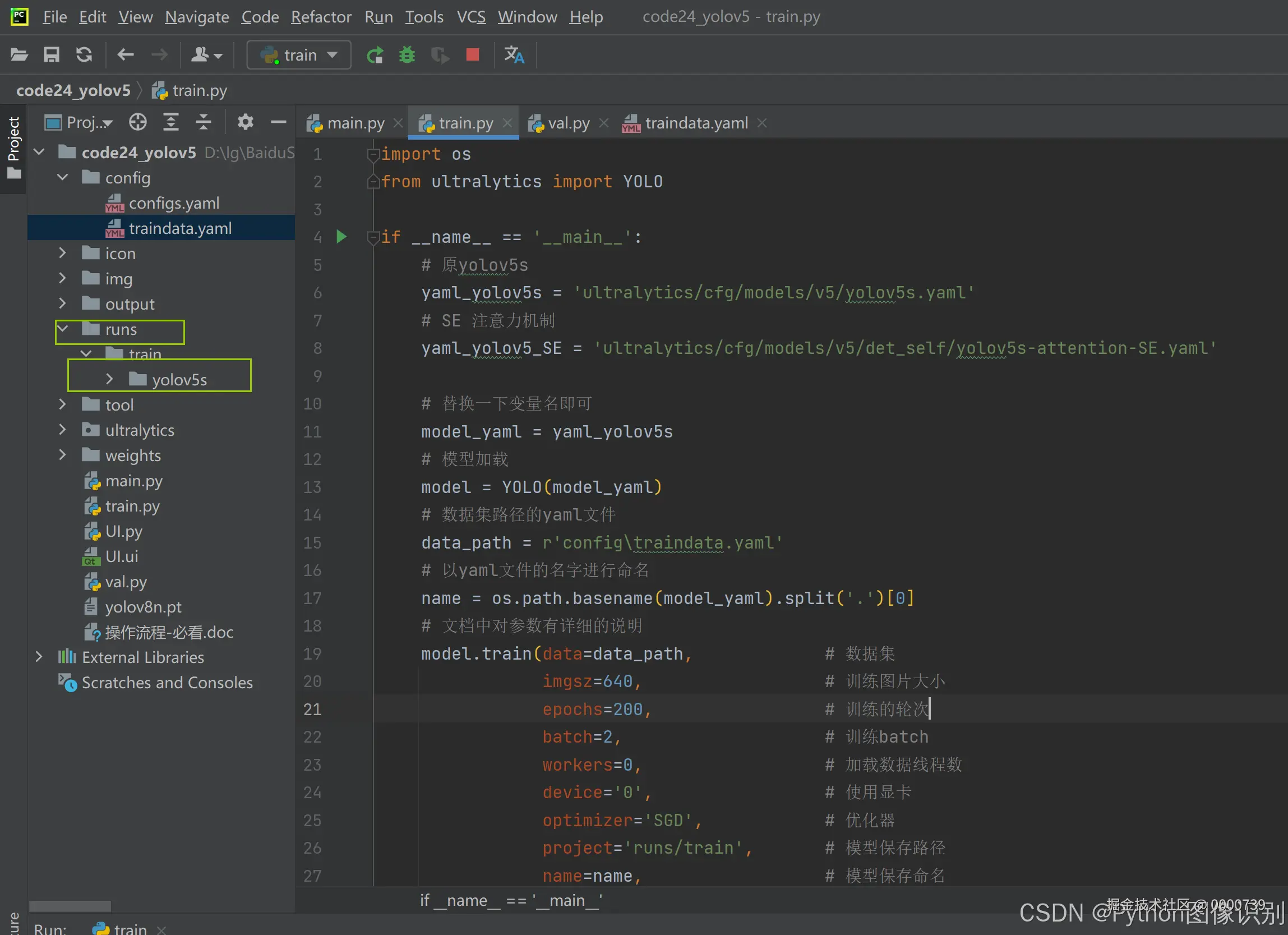Collapse the config folder
1288x935 pixels.
point(62,178)
